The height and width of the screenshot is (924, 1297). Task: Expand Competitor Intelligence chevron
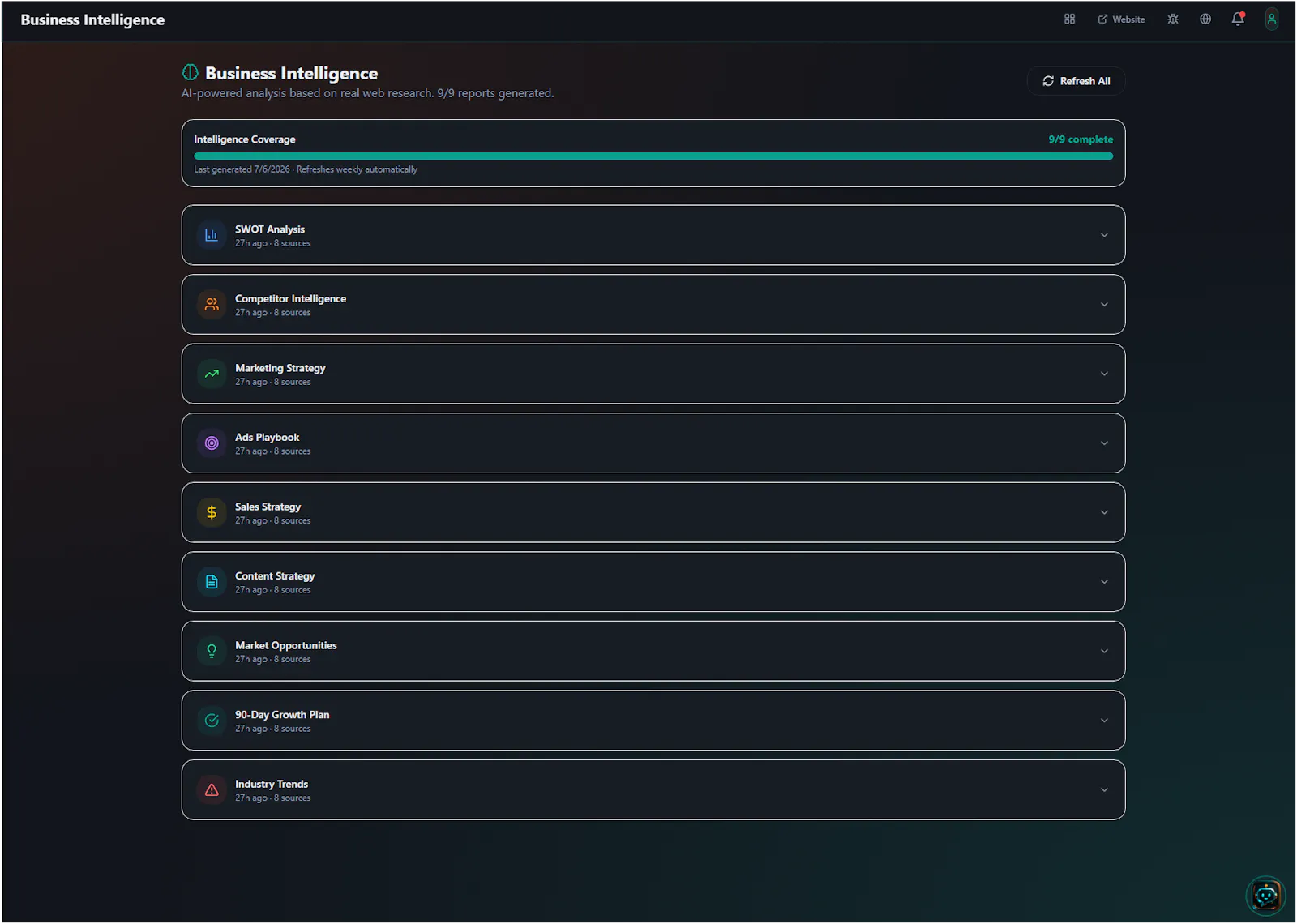tap(1104, 305)
